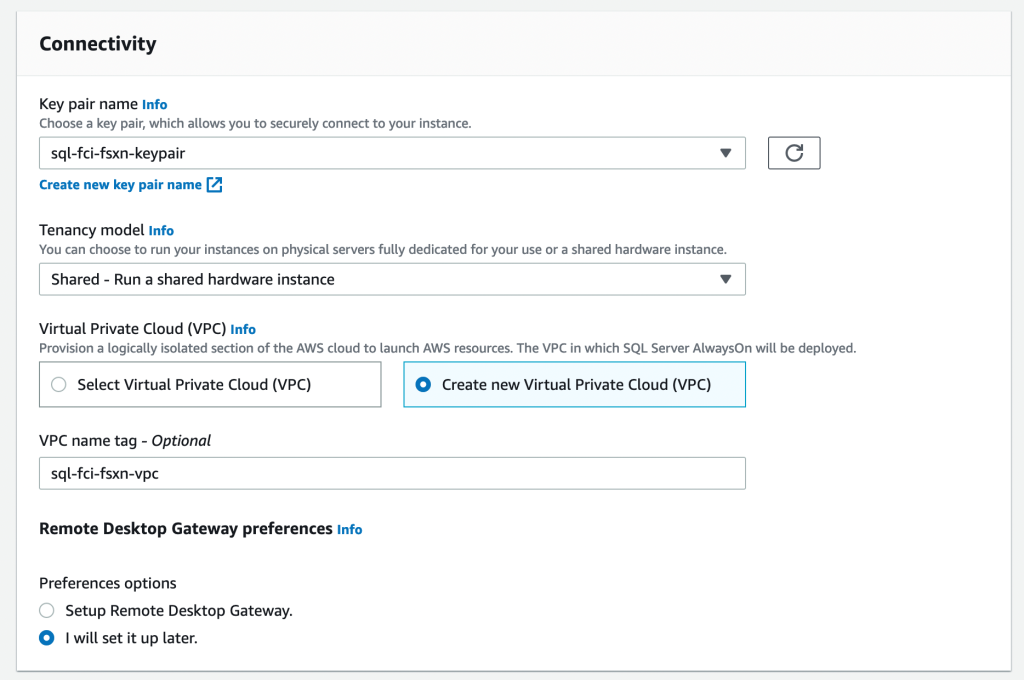Viewport: 1024px width, 680px height.
Task: Select the option Setup Remote Desktop Gateway
Action: (46, 610)
